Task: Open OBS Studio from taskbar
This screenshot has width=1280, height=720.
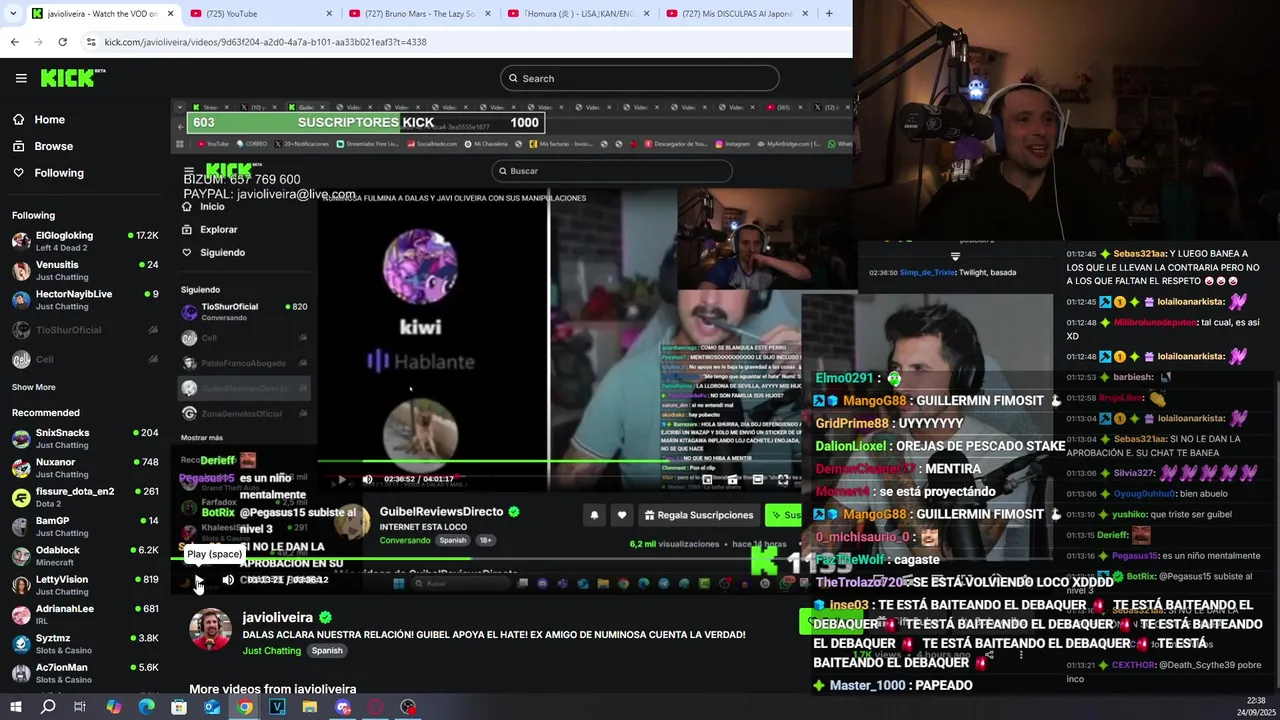Action: [x=408, y=707]
